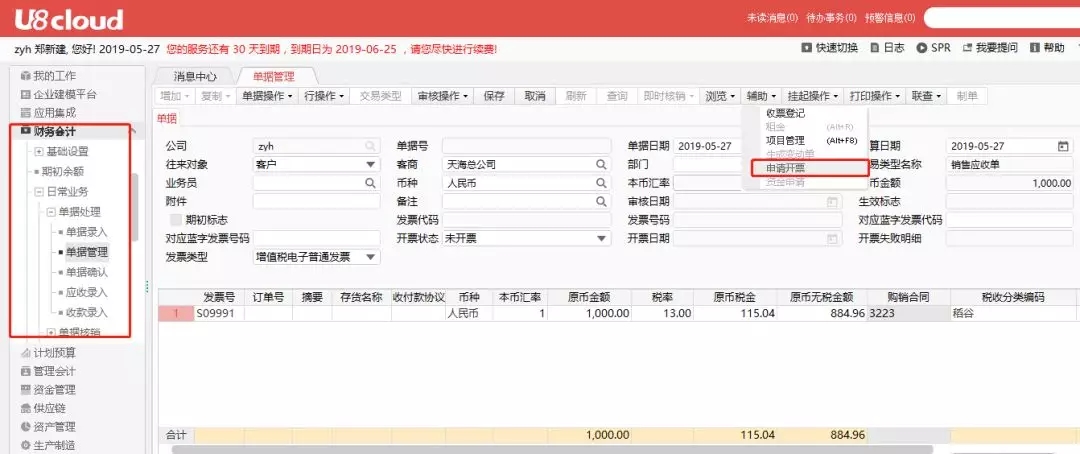This screenshot has height=454, width=1080.
Task: Open the 审核操作 toolbar dropdown
Action: click(444, 96)
